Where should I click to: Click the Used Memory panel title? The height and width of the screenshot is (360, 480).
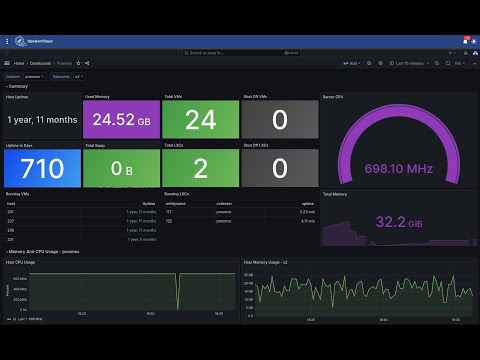click(x=97, y=97)
